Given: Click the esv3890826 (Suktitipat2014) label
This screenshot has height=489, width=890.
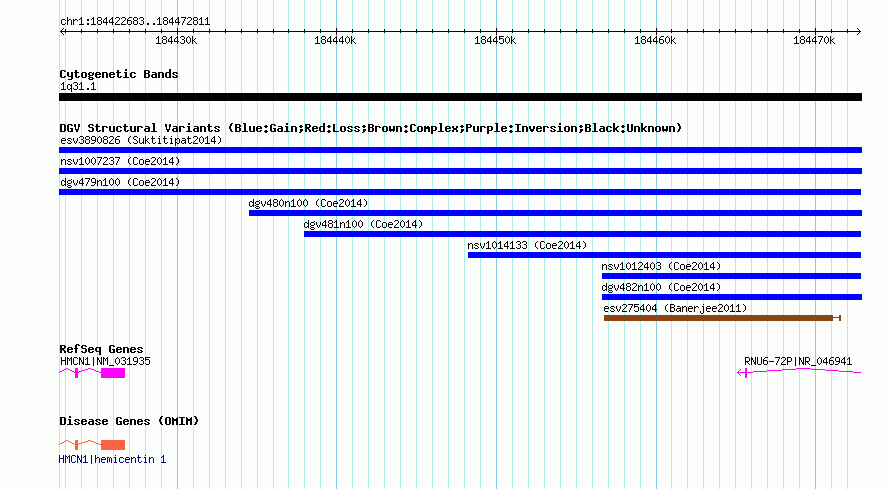Looking at the screenshot, I should coord(141,140).
